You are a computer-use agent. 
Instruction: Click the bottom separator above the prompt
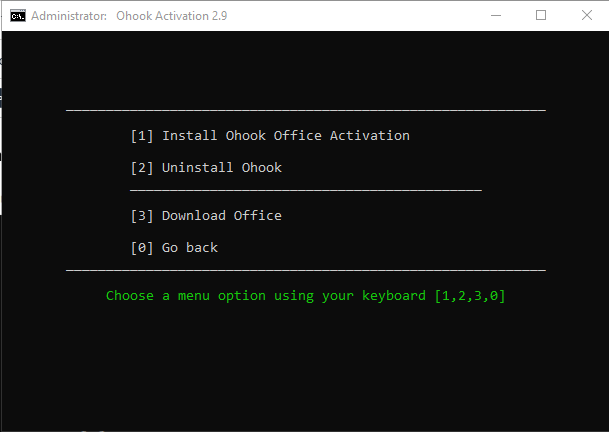305,270
